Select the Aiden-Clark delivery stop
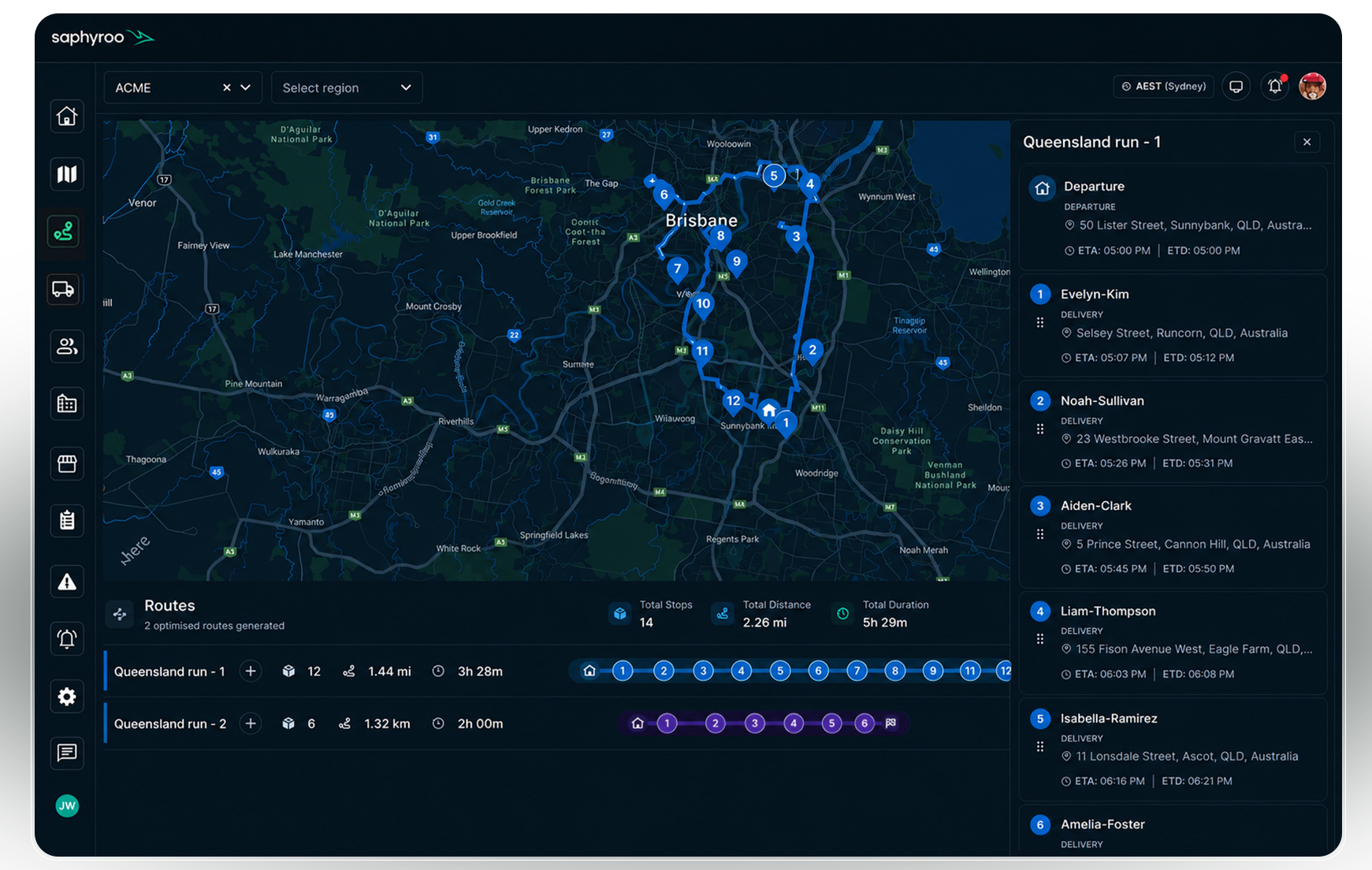Screen dimensions: 1372x870 (x=1173, y=537)
